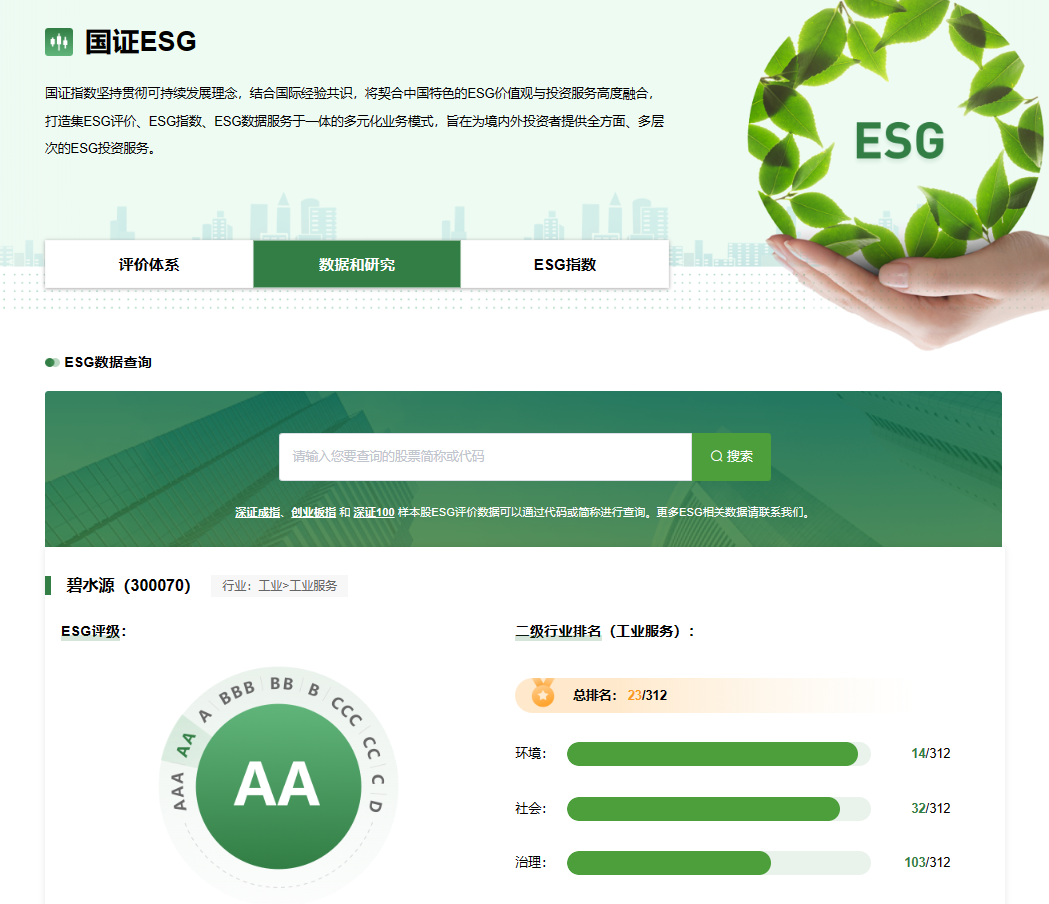Click the 总排名 23/312 text
The image size is (1049, 904).
619,695
